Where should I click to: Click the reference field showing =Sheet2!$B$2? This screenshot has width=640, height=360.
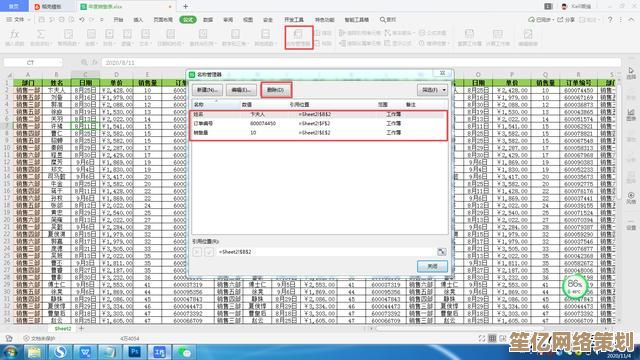326,252
